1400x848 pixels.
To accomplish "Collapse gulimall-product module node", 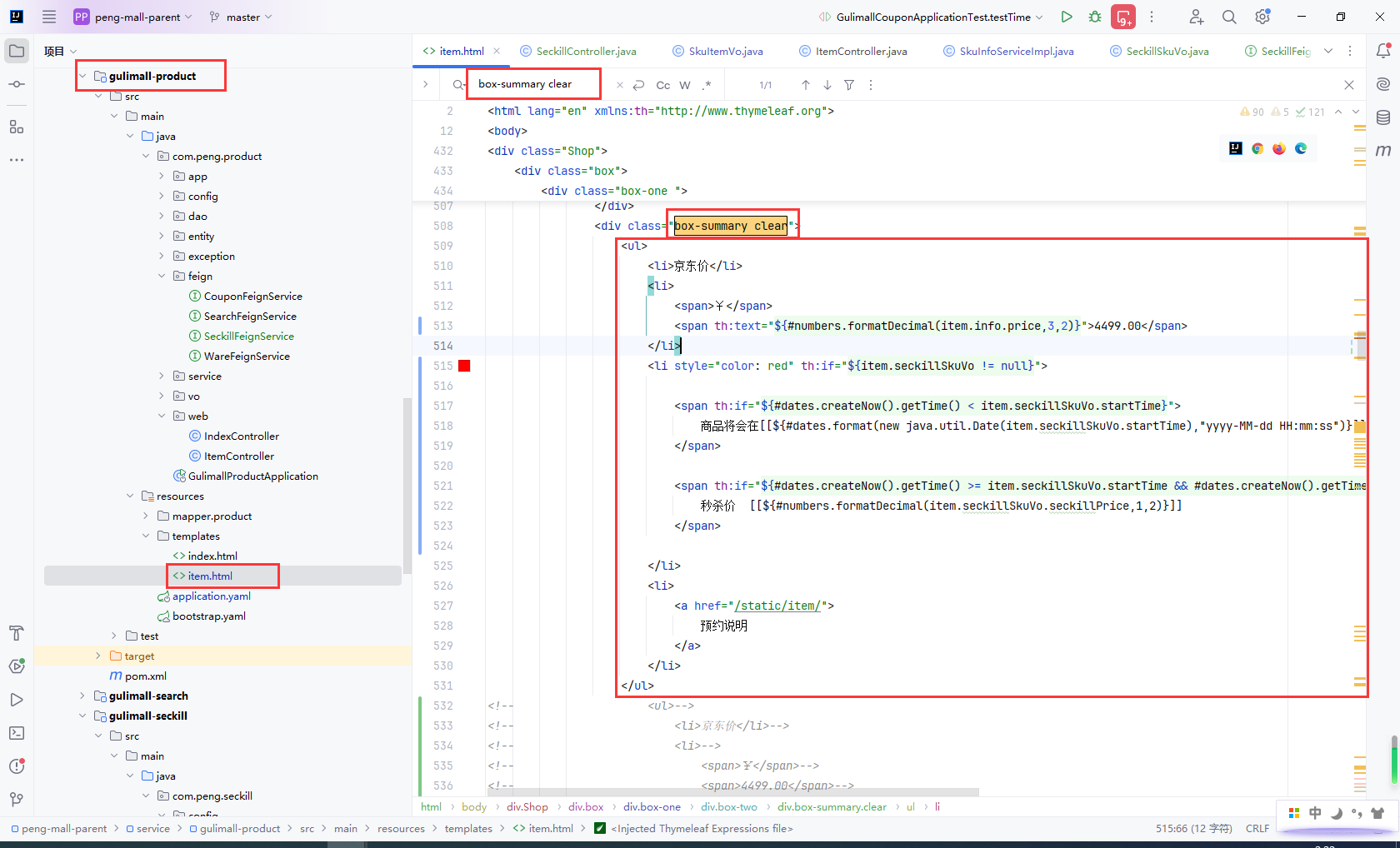I will coord(82,76).
